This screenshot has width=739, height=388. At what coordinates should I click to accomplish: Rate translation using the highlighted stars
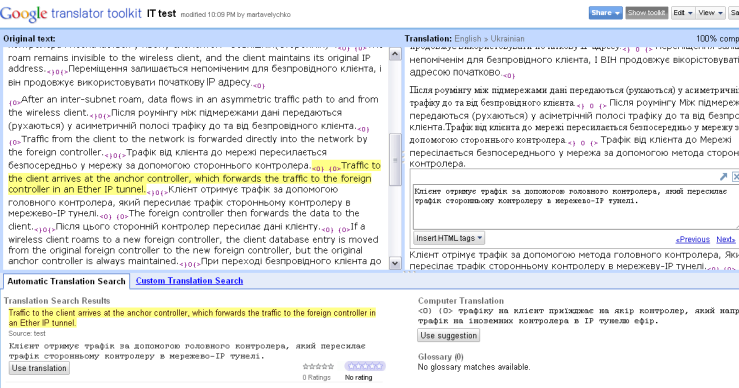tap(365, 366)
